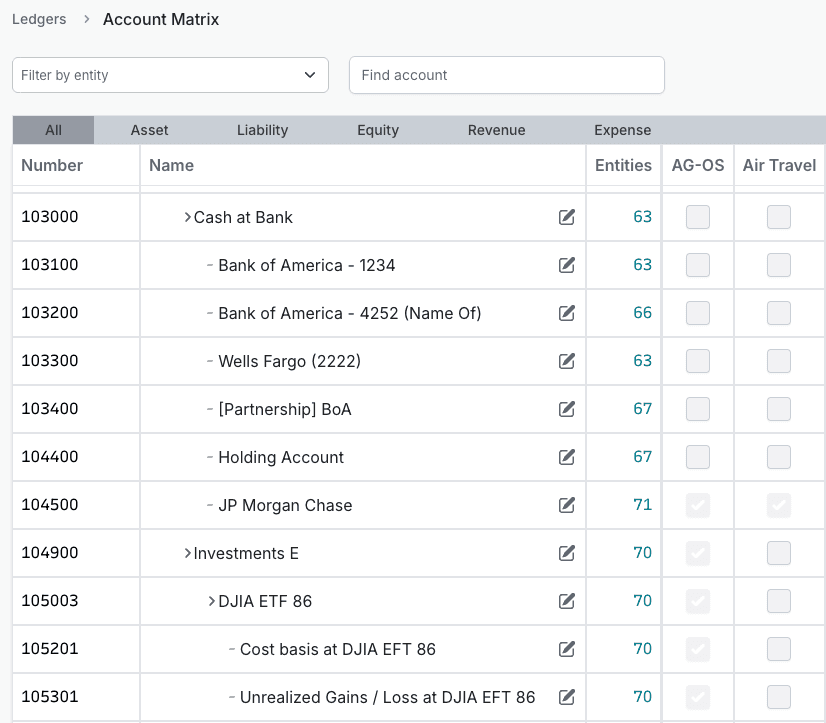Edit the JP Morgan Chase account
Screen dimensions: 826x723
tap(567, 505)
